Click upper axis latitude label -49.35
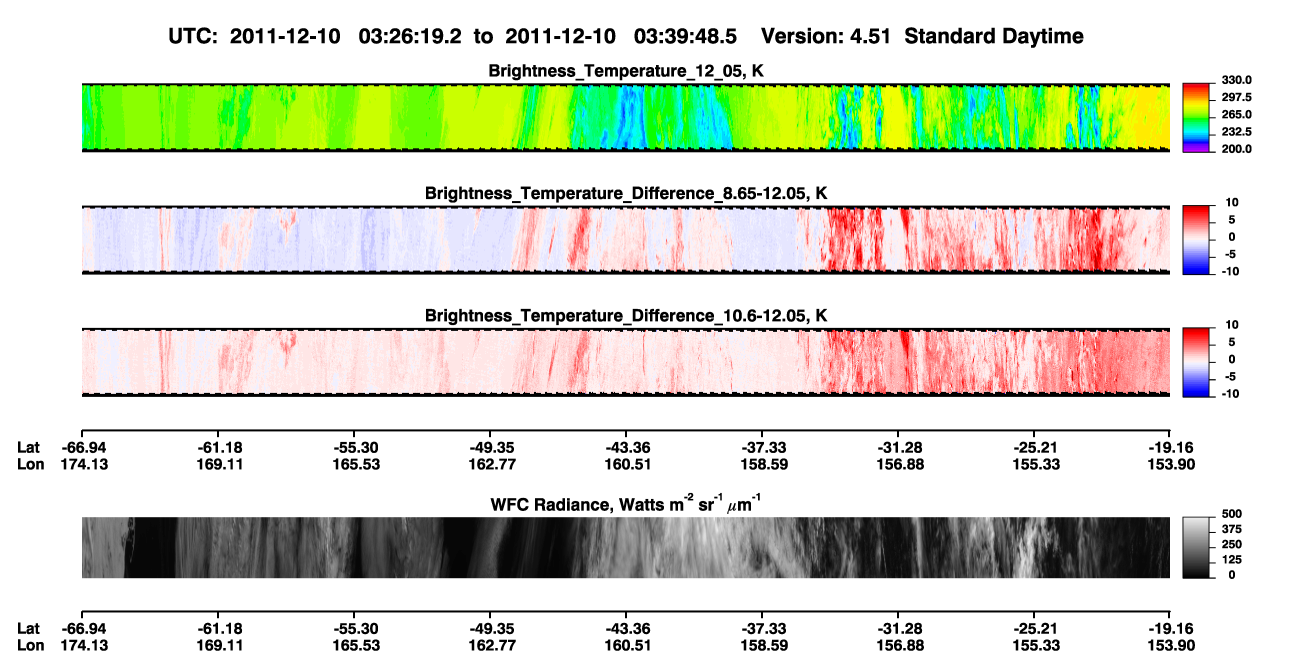This screenshot has height=667, width=1300. (x=490, y=447)
